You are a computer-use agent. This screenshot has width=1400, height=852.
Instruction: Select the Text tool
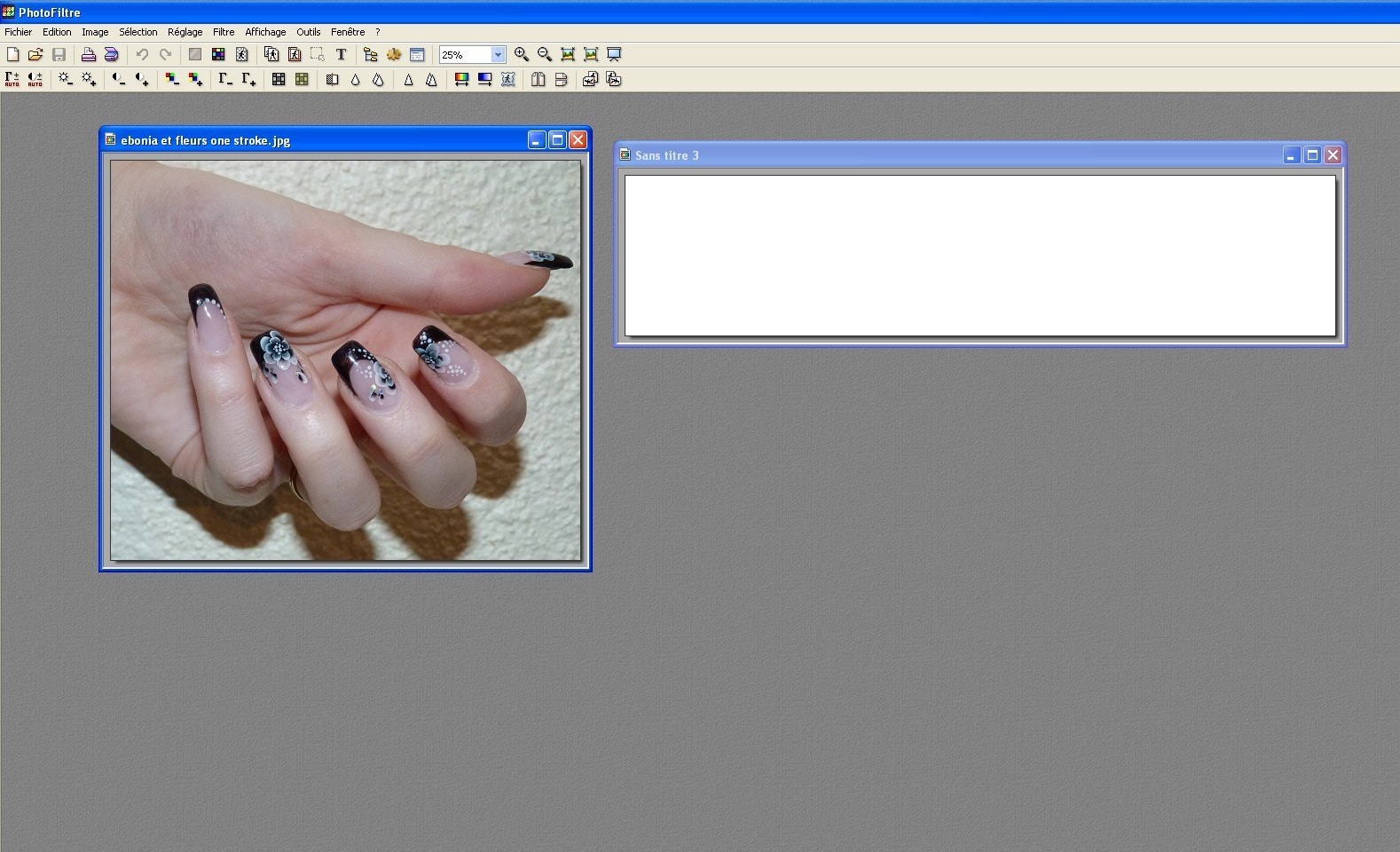(x=341, y=55)
